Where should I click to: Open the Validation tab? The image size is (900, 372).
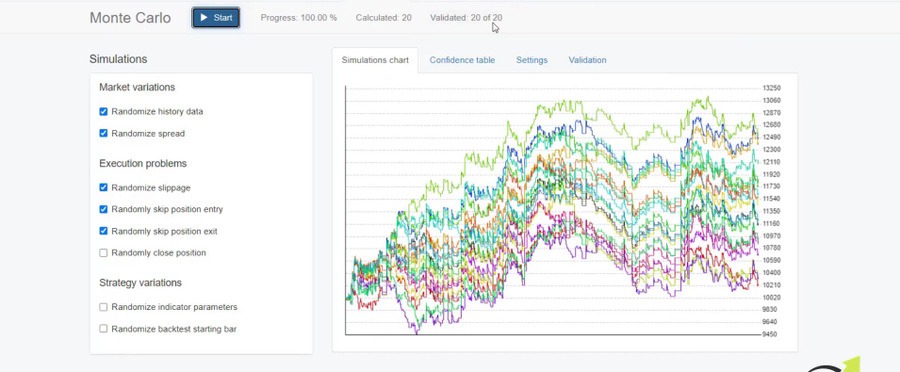[x=587, y=60]
